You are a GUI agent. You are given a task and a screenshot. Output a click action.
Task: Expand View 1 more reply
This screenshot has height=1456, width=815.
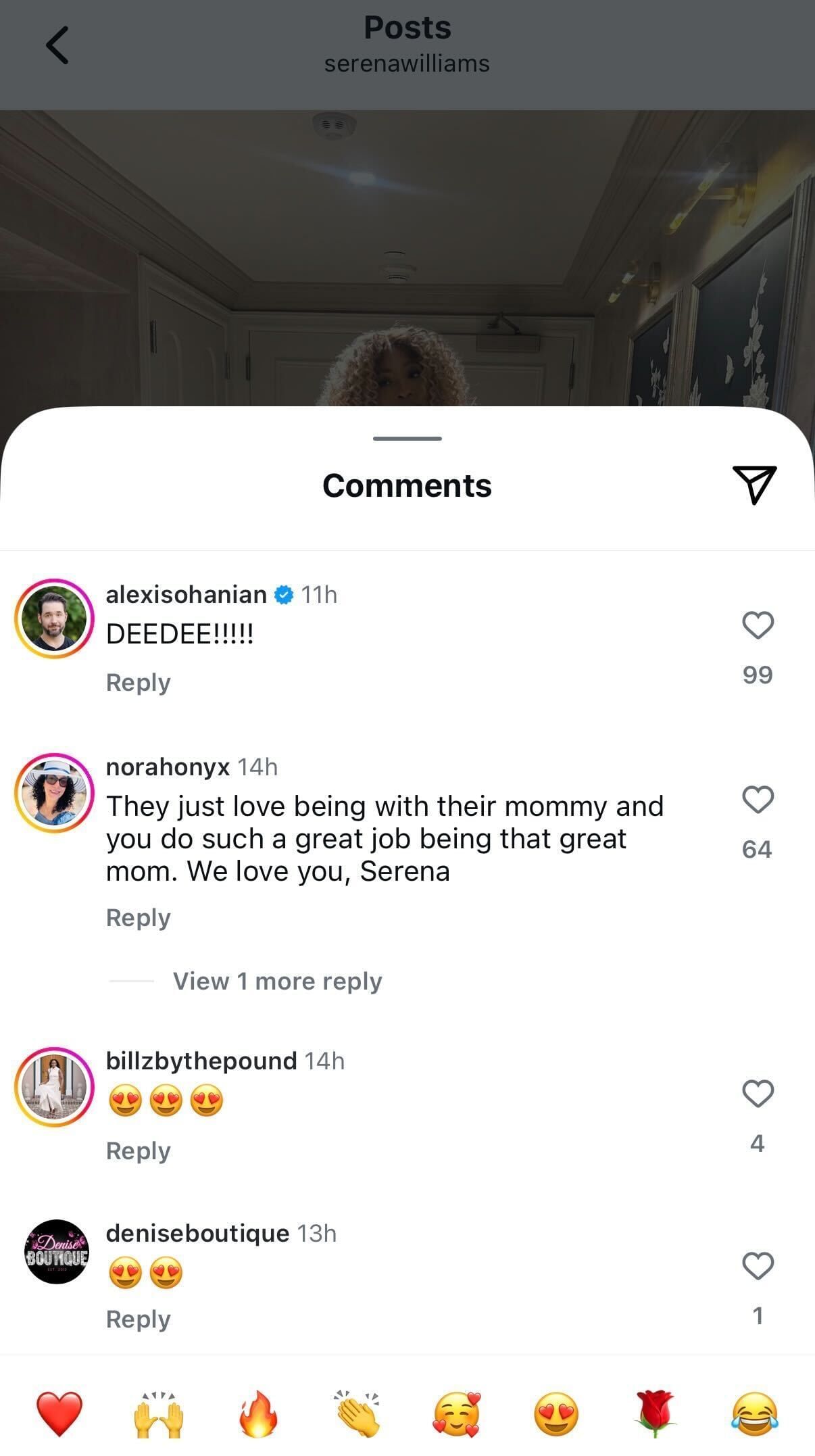[x=277, y=981]
